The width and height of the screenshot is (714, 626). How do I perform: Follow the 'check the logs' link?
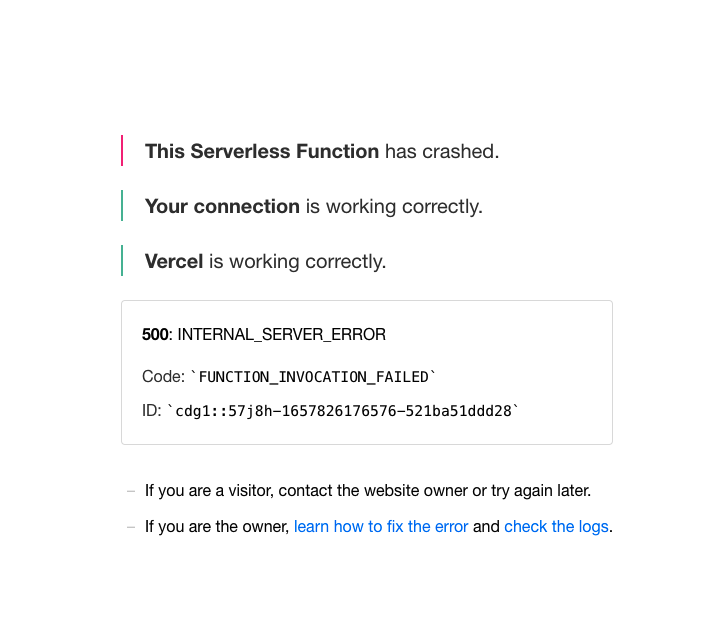[556, 526]
